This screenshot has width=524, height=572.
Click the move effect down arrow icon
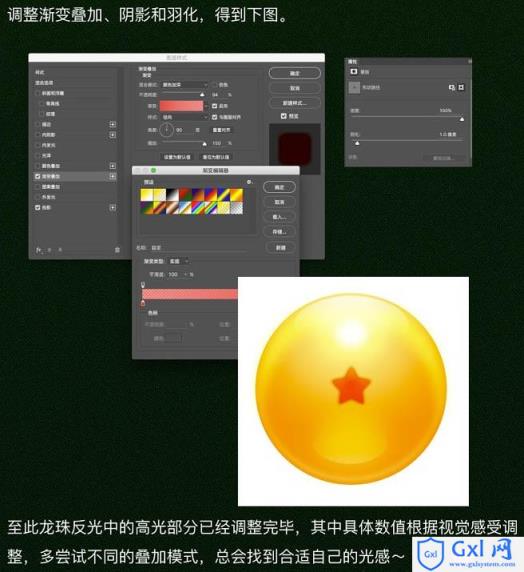click(x=60, y=250)
